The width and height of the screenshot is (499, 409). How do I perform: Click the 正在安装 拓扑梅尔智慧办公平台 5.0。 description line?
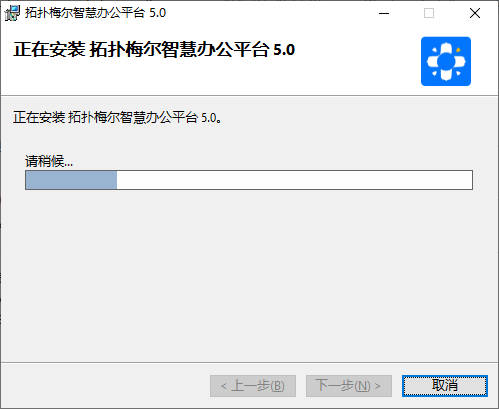click(x=117, y=117)
